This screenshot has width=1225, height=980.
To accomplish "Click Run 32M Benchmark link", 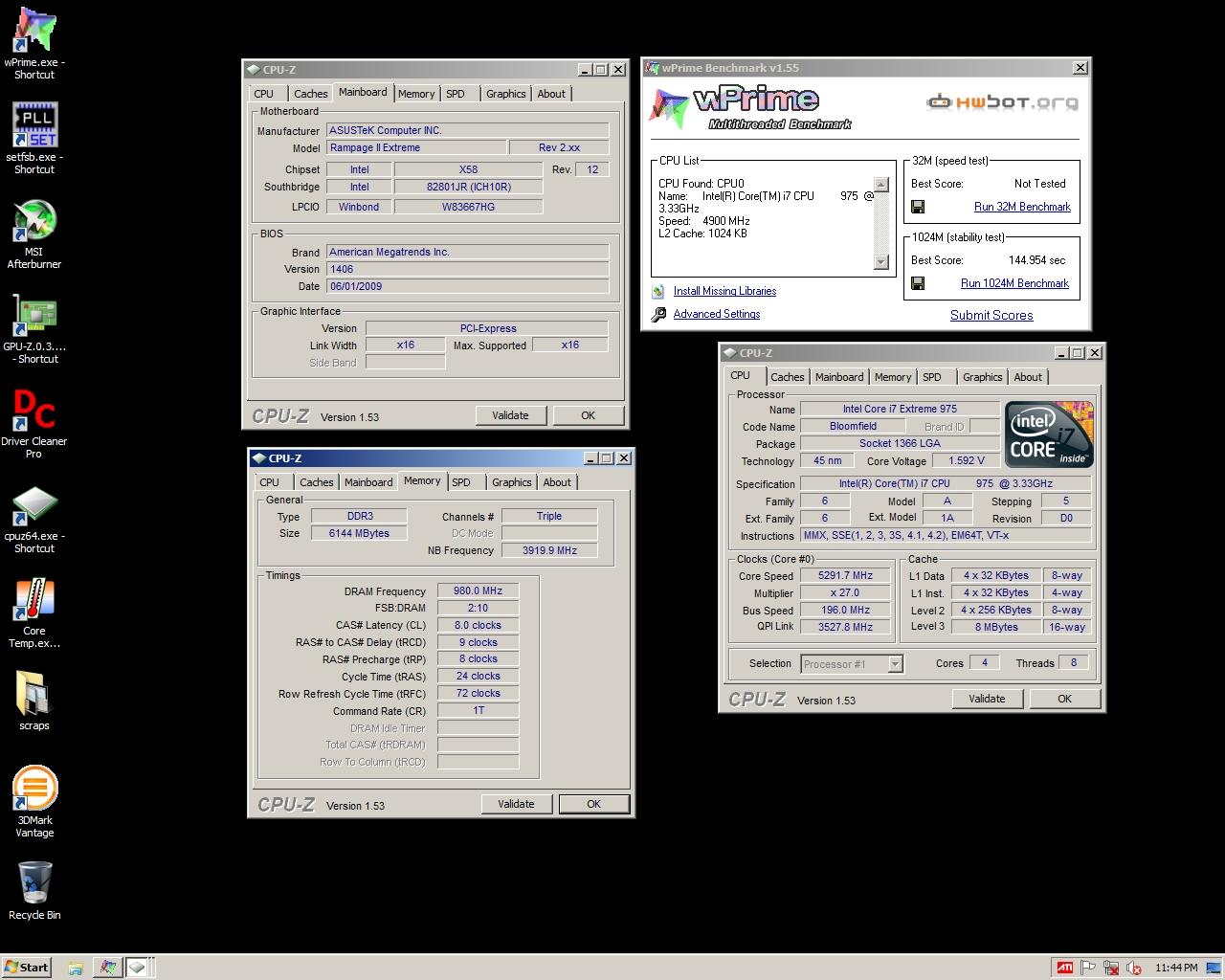I will (x=1022, y=207).
